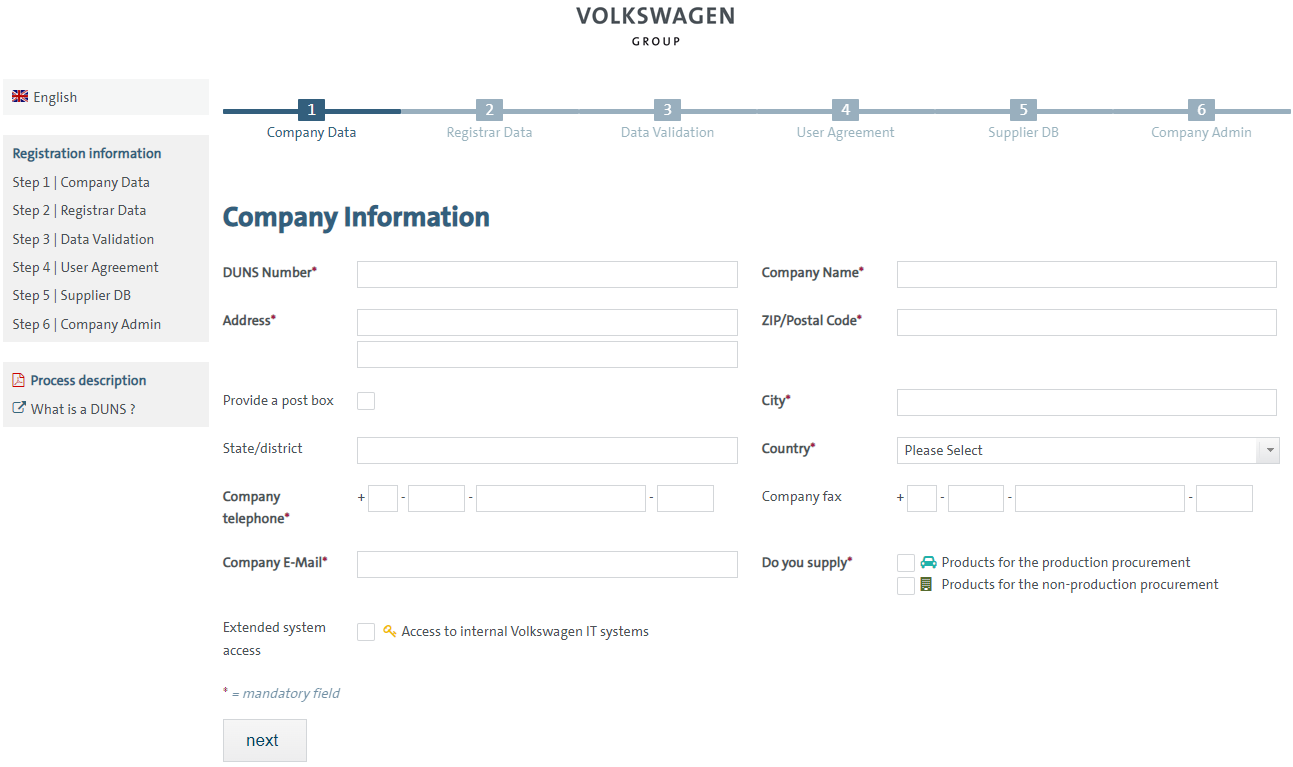Click the City input field
This screenshot has width=1293, height=767.
tap(1087, 402)
